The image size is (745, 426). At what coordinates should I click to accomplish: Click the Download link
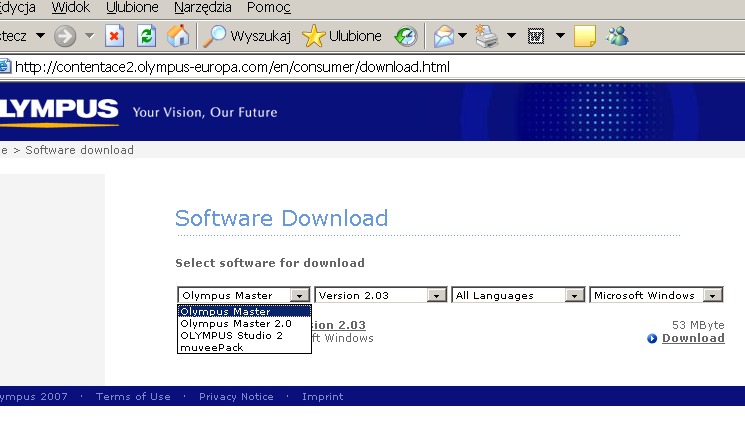(692, 338)
